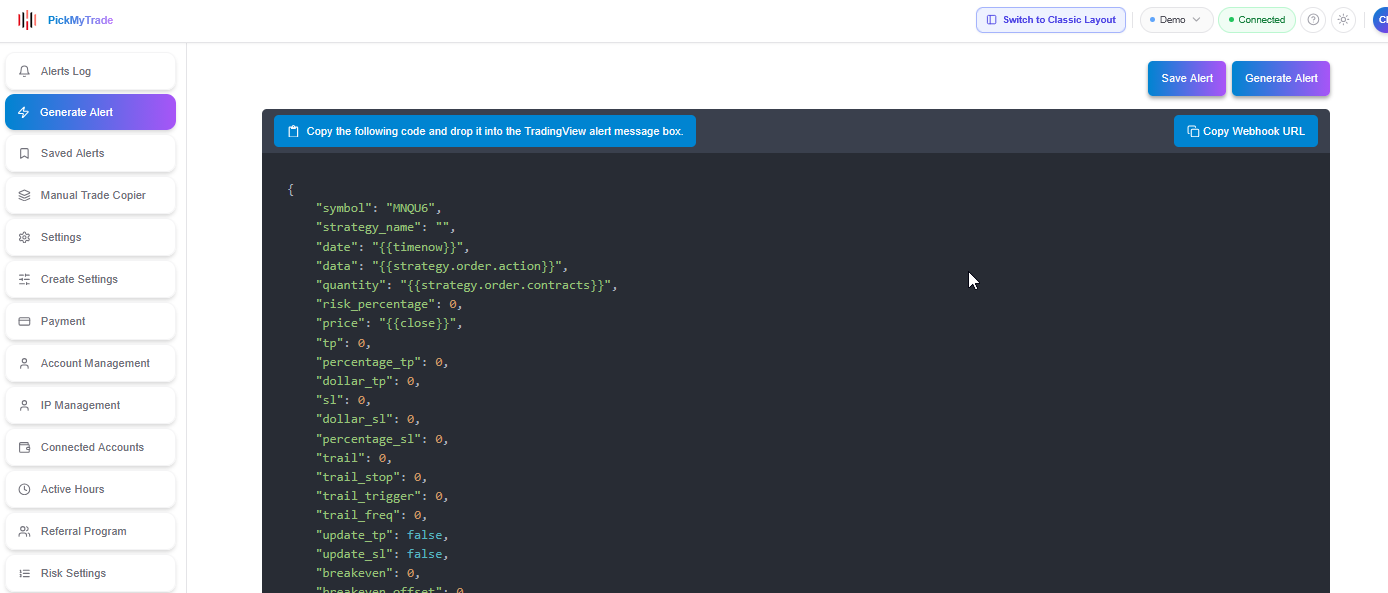The height and width of the screenshot is (593, 1388).
Task: Click the bookmark icon beside Saved Alerts
Action: [x=24, y=153]
